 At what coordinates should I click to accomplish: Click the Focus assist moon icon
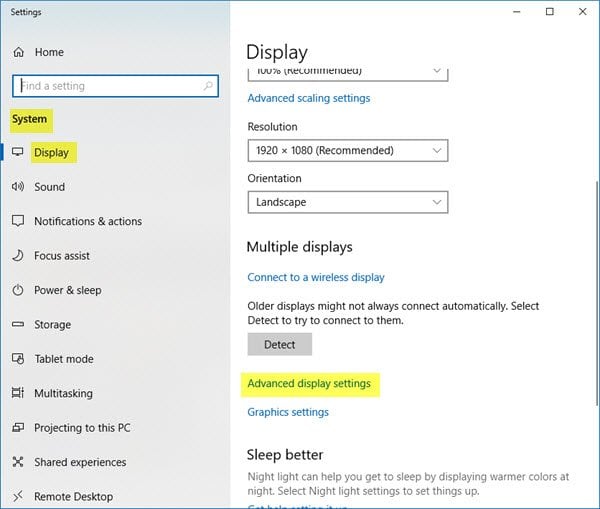pyautogui.click(x=18, y=256)
